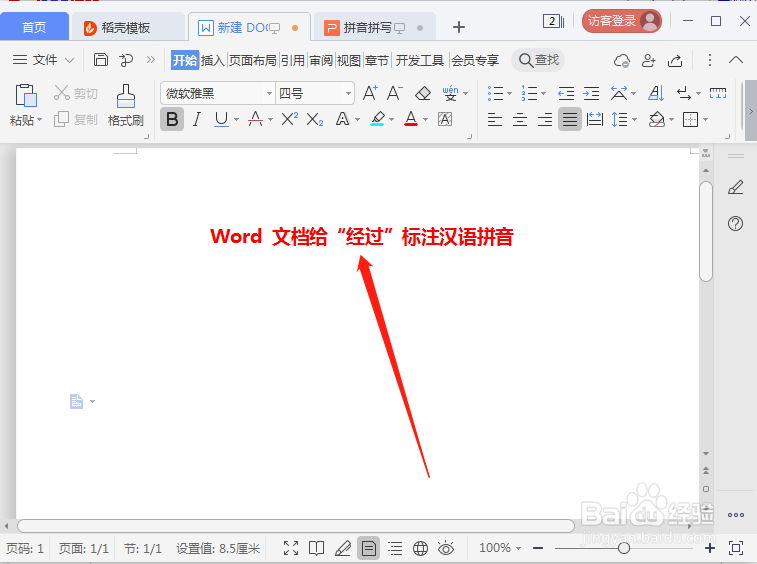Open the pinyin guide wén icon

(x=450, y=93)
